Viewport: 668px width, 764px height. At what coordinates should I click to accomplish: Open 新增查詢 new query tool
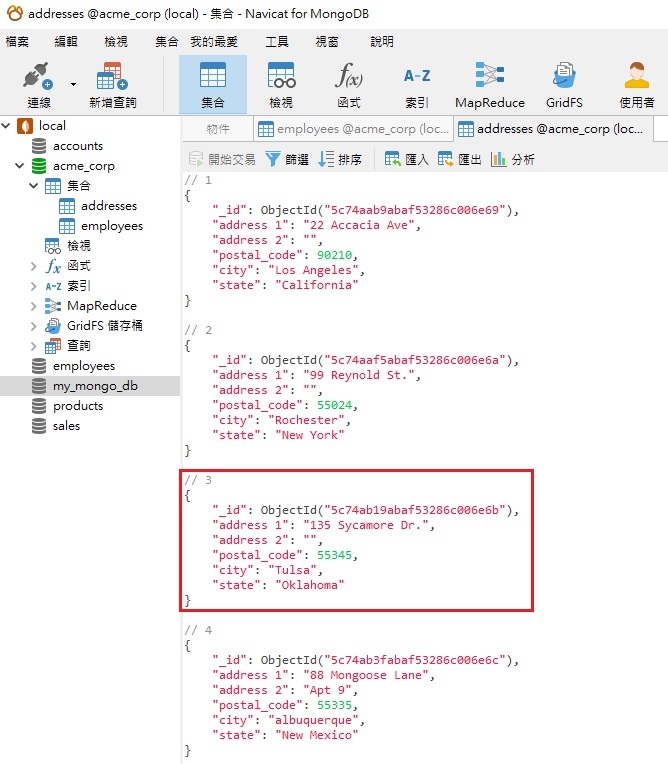coord(111,78)
